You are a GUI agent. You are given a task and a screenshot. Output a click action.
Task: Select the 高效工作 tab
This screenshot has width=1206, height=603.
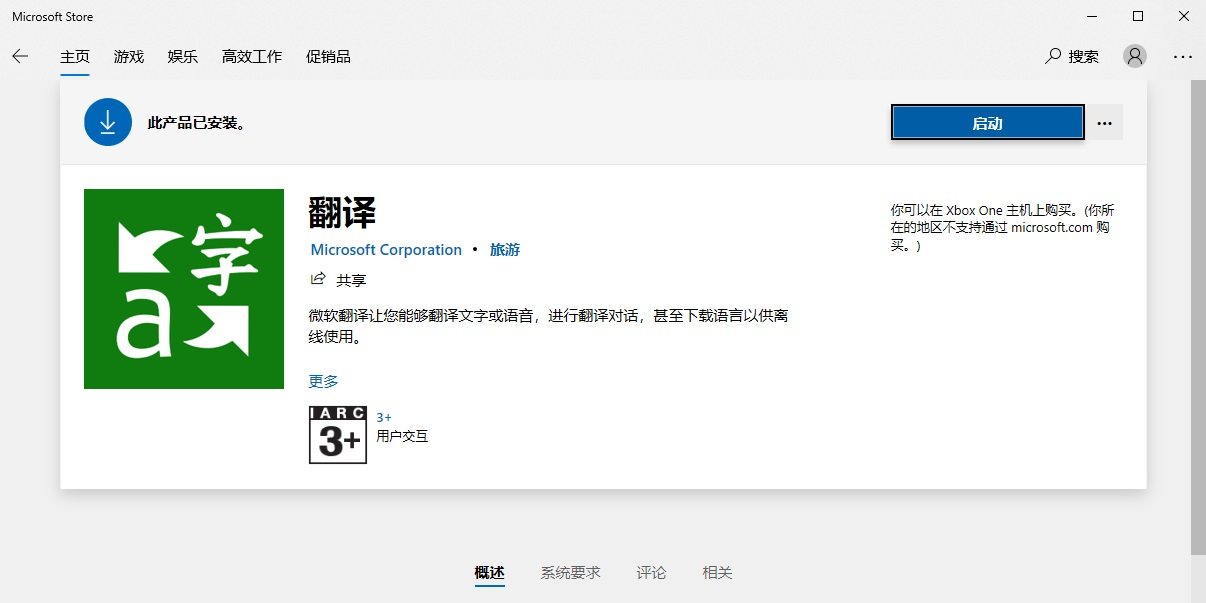click(x=252, y=56)
